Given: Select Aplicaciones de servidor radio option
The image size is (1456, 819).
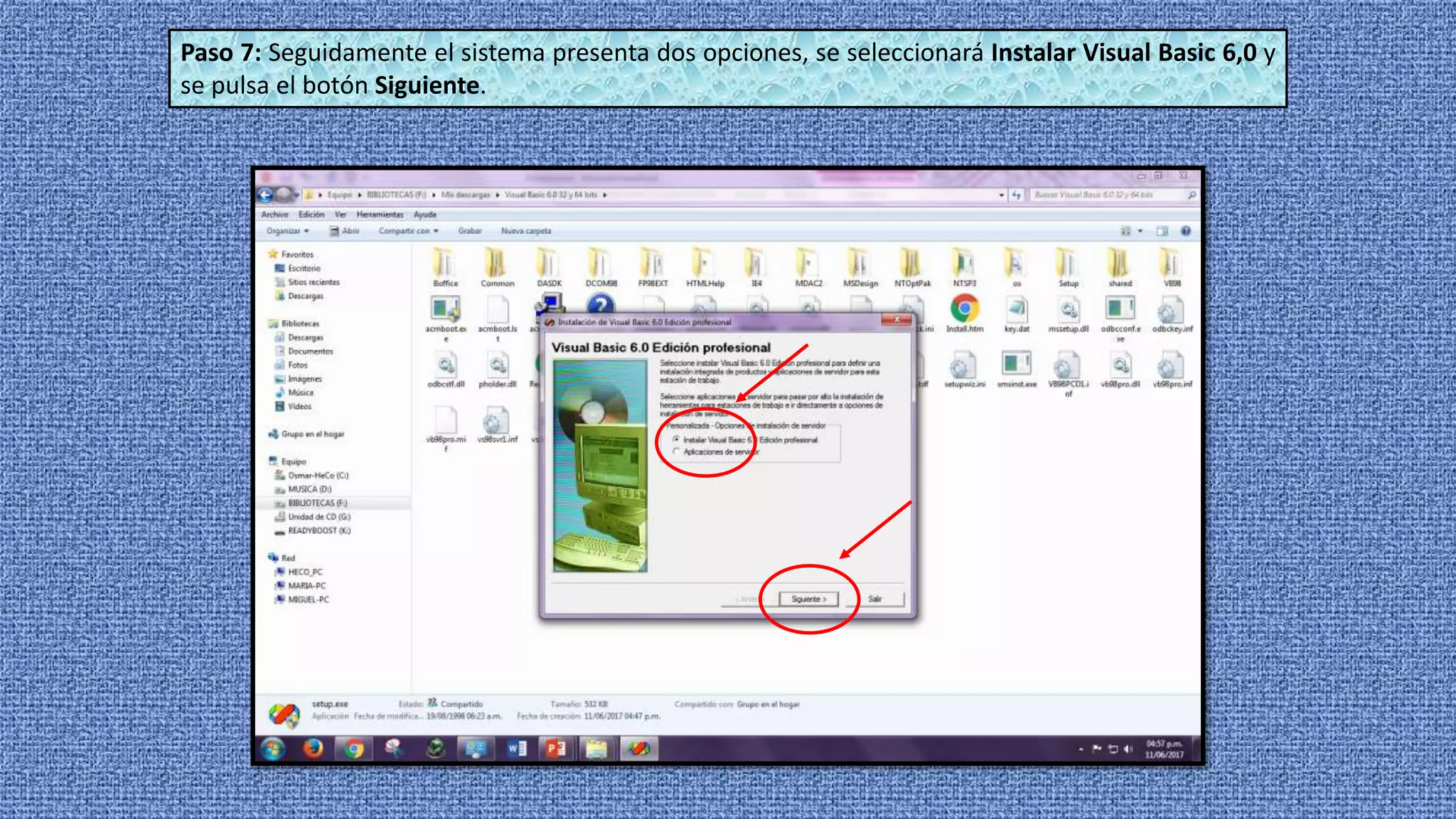Looking at the screenshot, I should pyautogui.click(x=676, y=451).
